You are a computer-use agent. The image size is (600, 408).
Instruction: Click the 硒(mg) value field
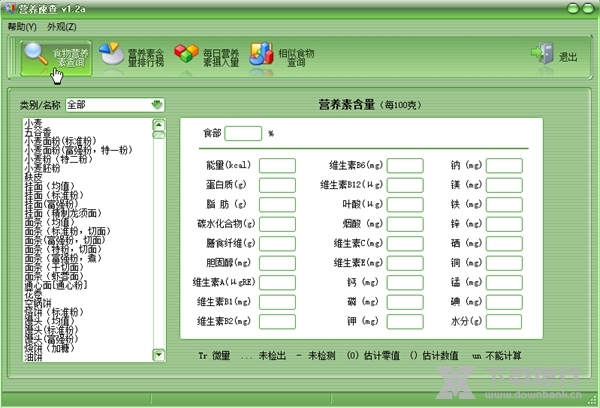504,244
